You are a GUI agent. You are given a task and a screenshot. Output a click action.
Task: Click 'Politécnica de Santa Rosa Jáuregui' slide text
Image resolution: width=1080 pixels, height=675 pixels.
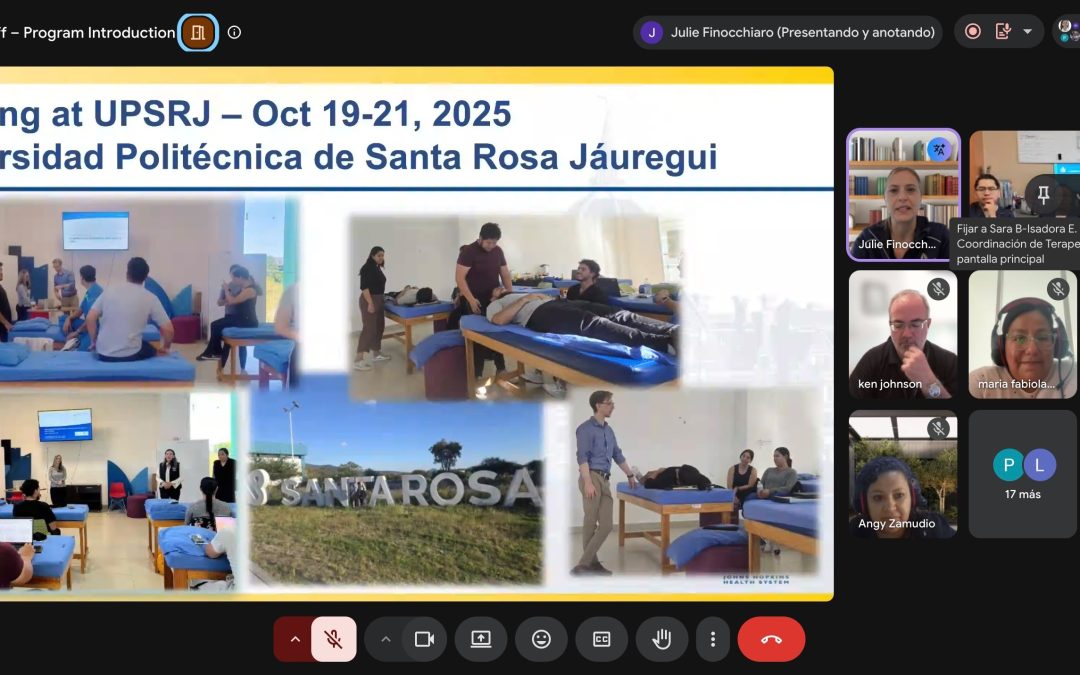coord(417,157)
